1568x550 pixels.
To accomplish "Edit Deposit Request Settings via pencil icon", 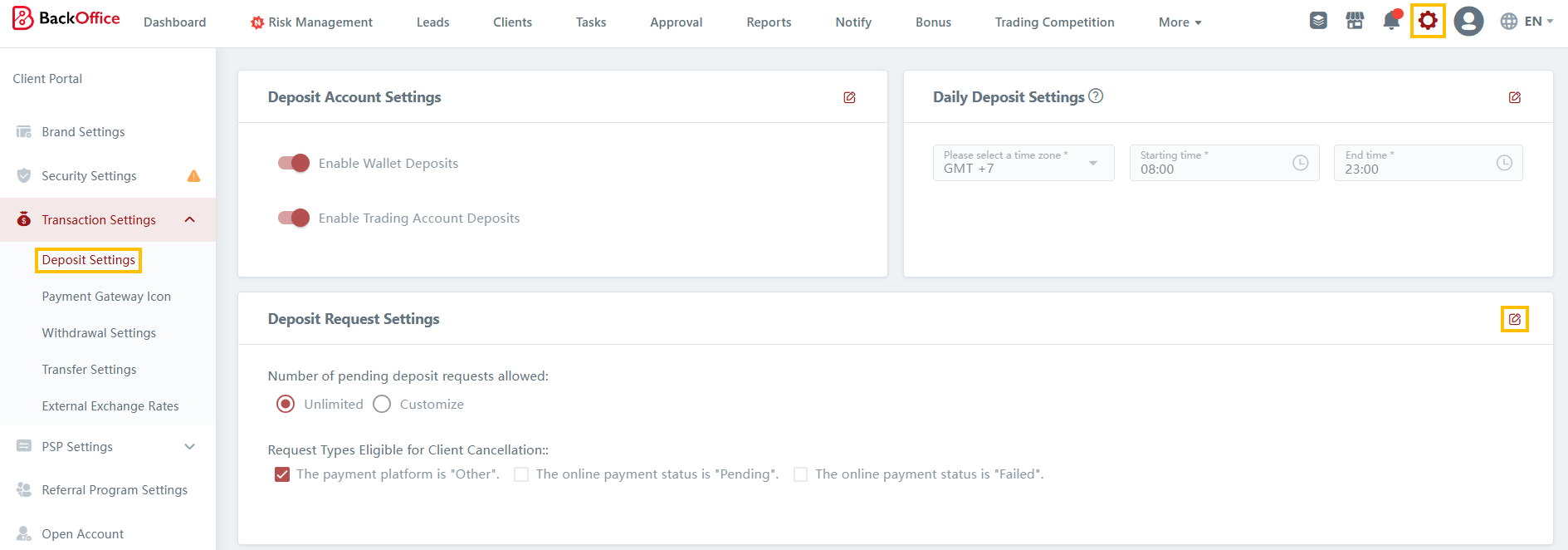I will 1514,319.
